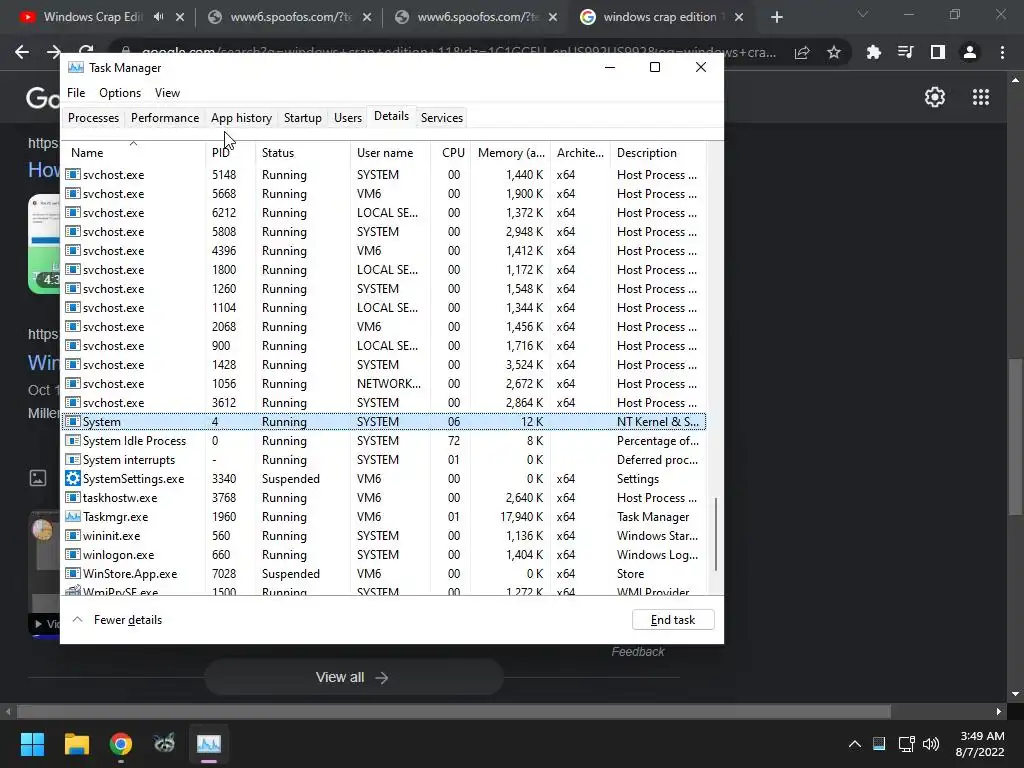Viewport: 1024px width, 768px height.
Task: Switch to the Startup tab
Action: click(x=302, y=118)
